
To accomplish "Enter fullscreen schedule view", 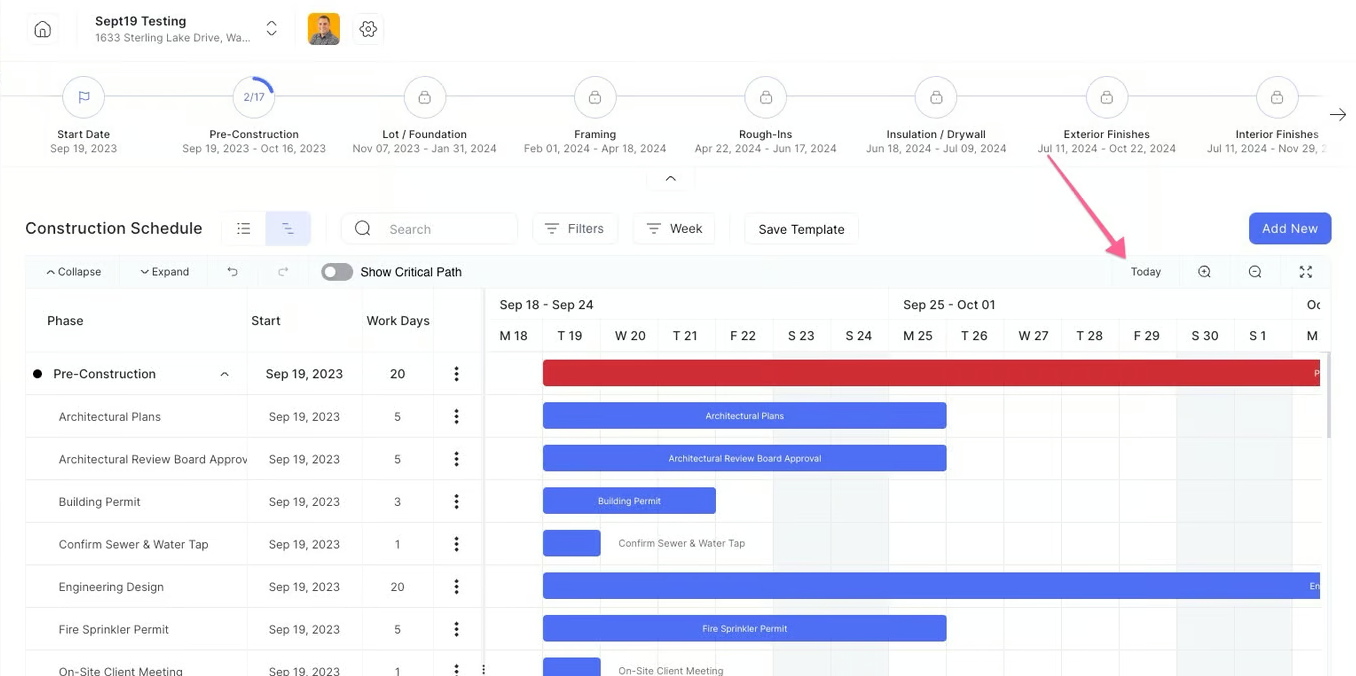I will (x=1305, y=272).
